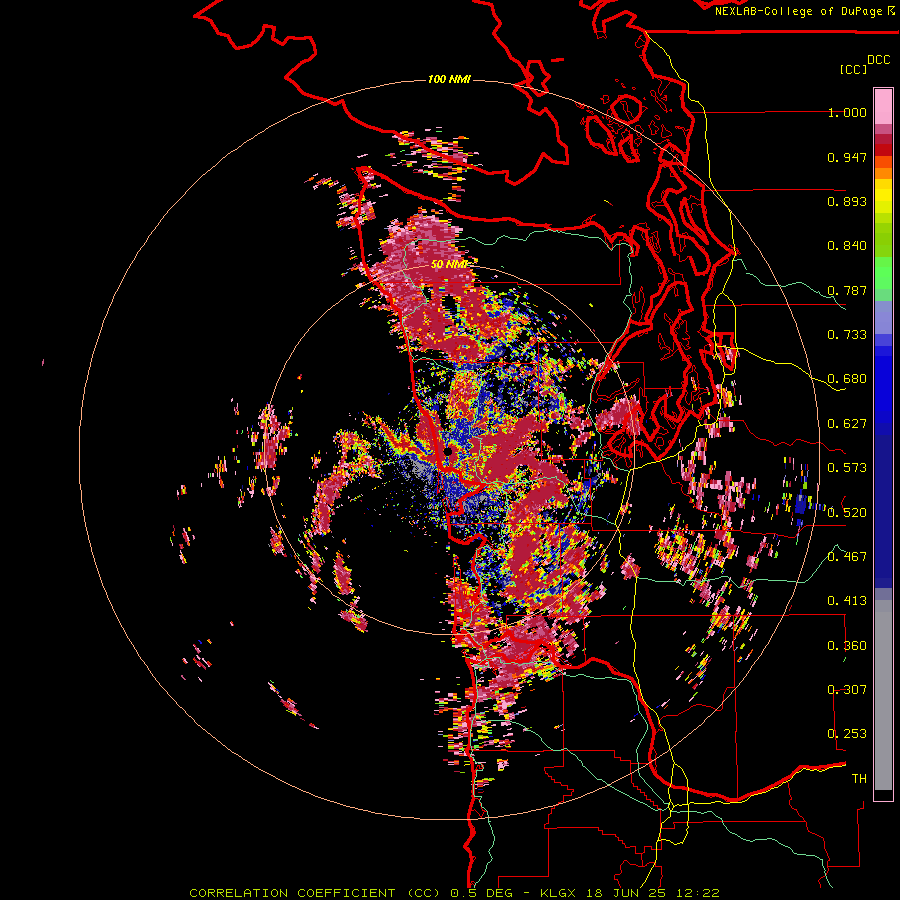Select the [CC] unit label
The image size is (900, 900).
coord(853,69)
